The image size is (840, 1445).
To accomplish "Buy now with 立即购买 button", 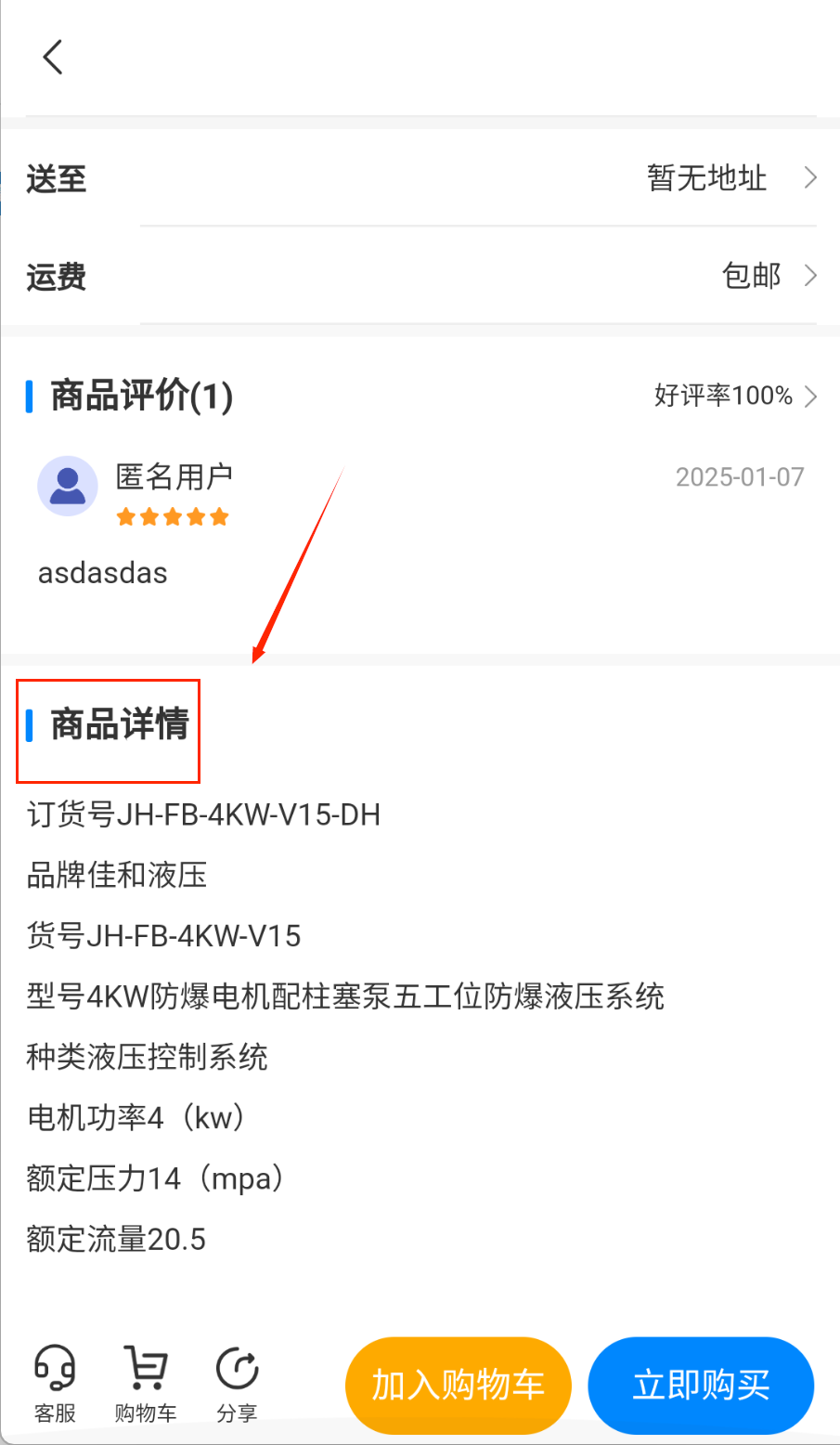I will pos(701,1386).
